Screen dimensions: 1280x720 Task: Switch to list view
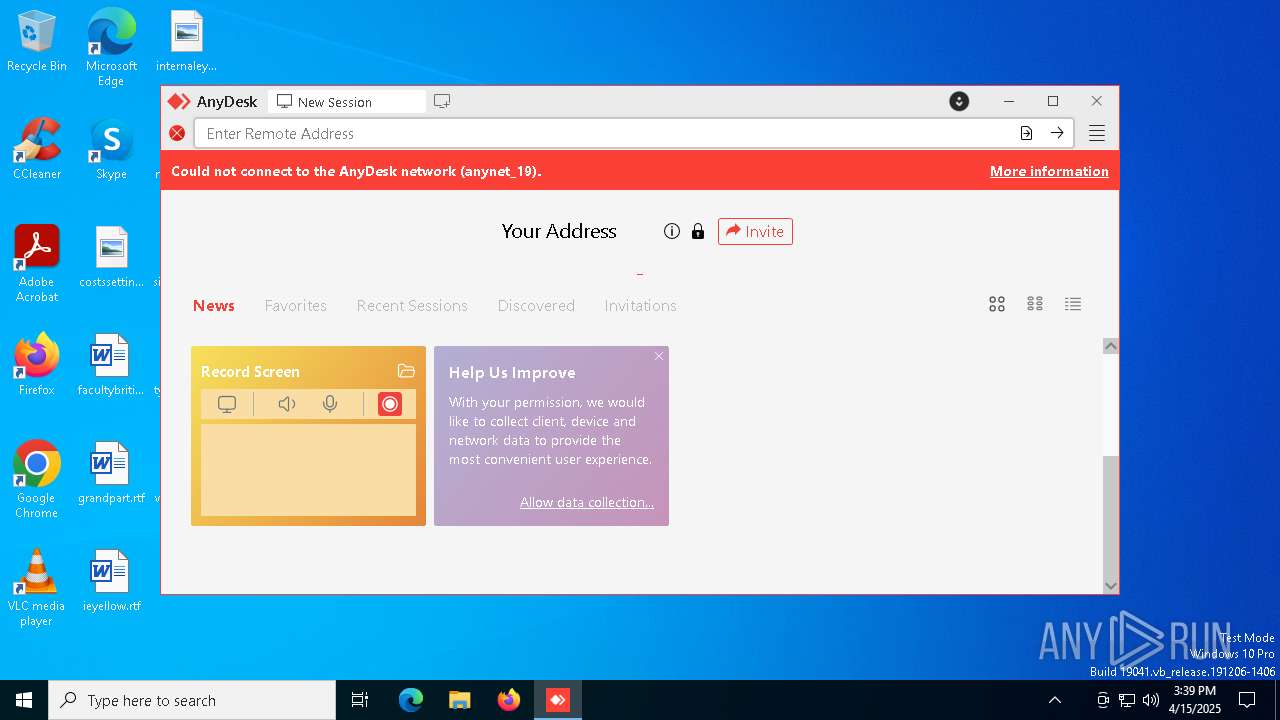click(1073, 304)
